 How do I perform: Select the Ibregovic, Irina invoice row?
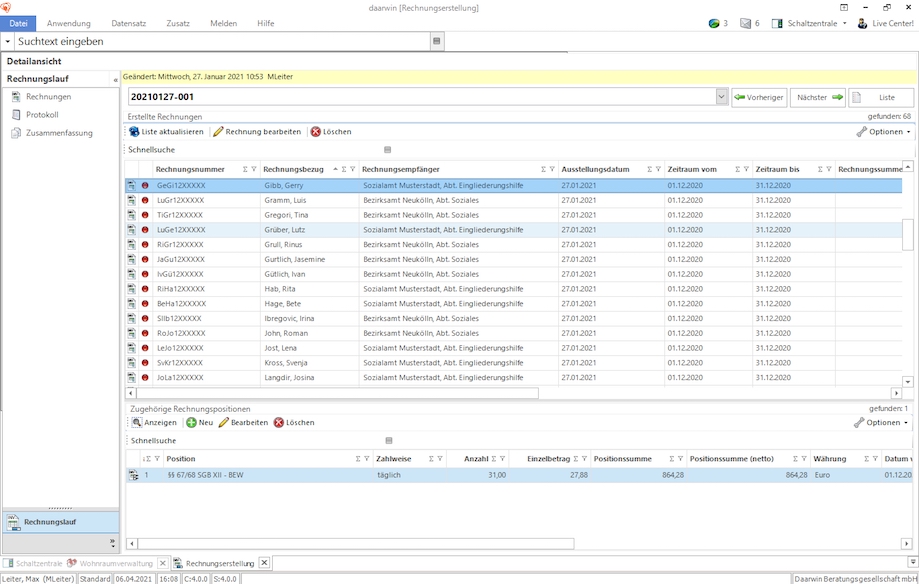point(513,318)
